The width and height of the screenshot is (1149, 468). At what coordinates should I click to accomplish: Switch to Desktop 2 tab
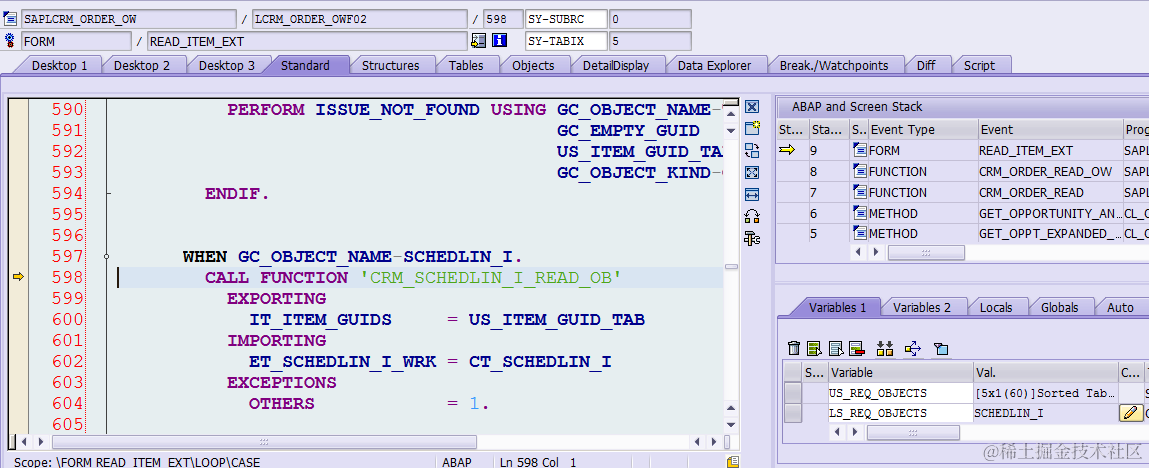pos(141,65)
